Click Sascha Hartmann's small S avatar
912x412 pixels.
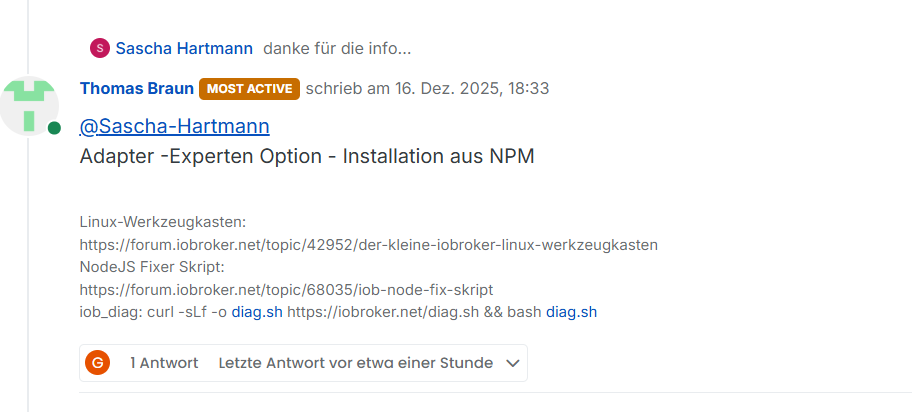click(x=99, y=48)
